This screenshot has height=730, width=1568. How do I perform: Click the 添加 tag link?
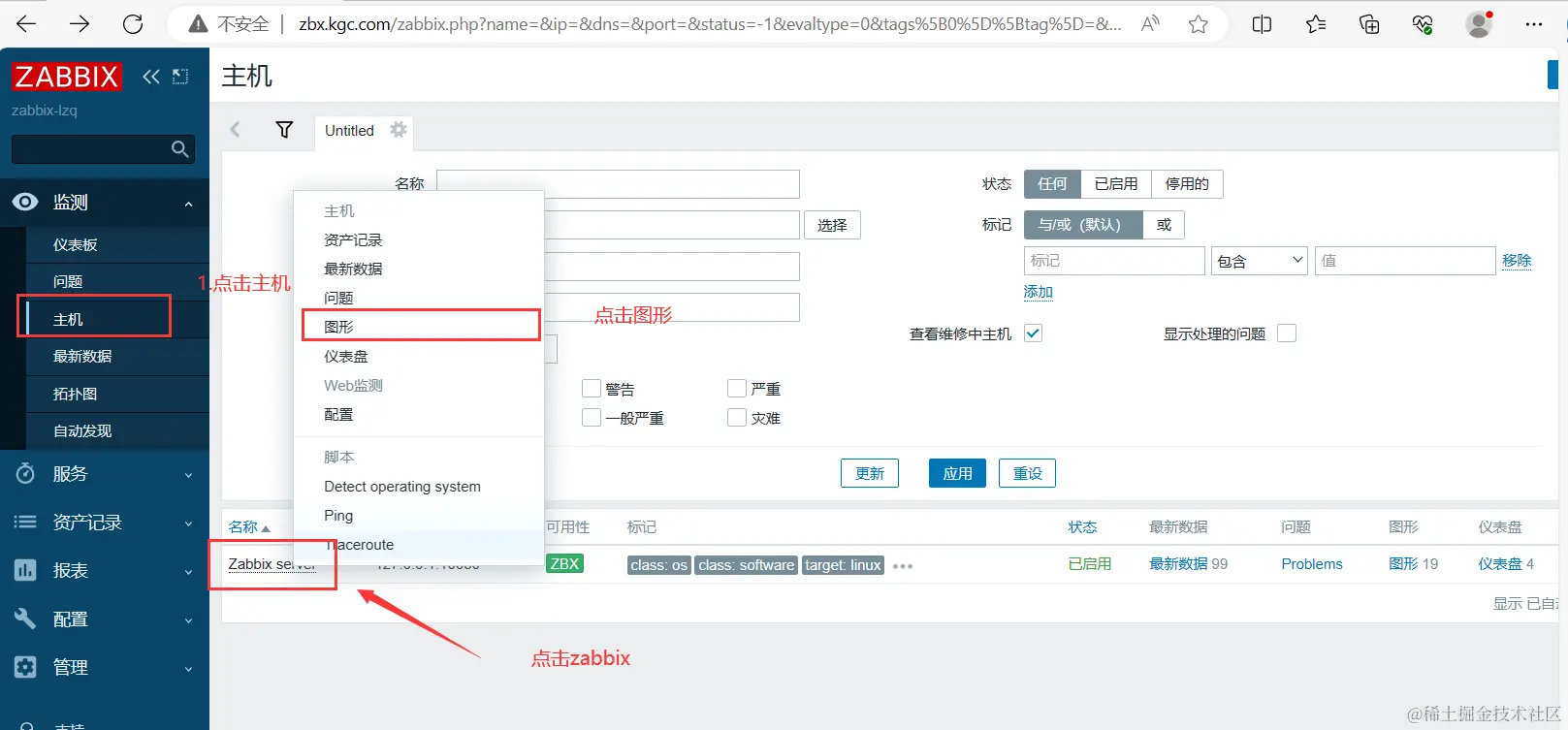(x=1039, y=292)
